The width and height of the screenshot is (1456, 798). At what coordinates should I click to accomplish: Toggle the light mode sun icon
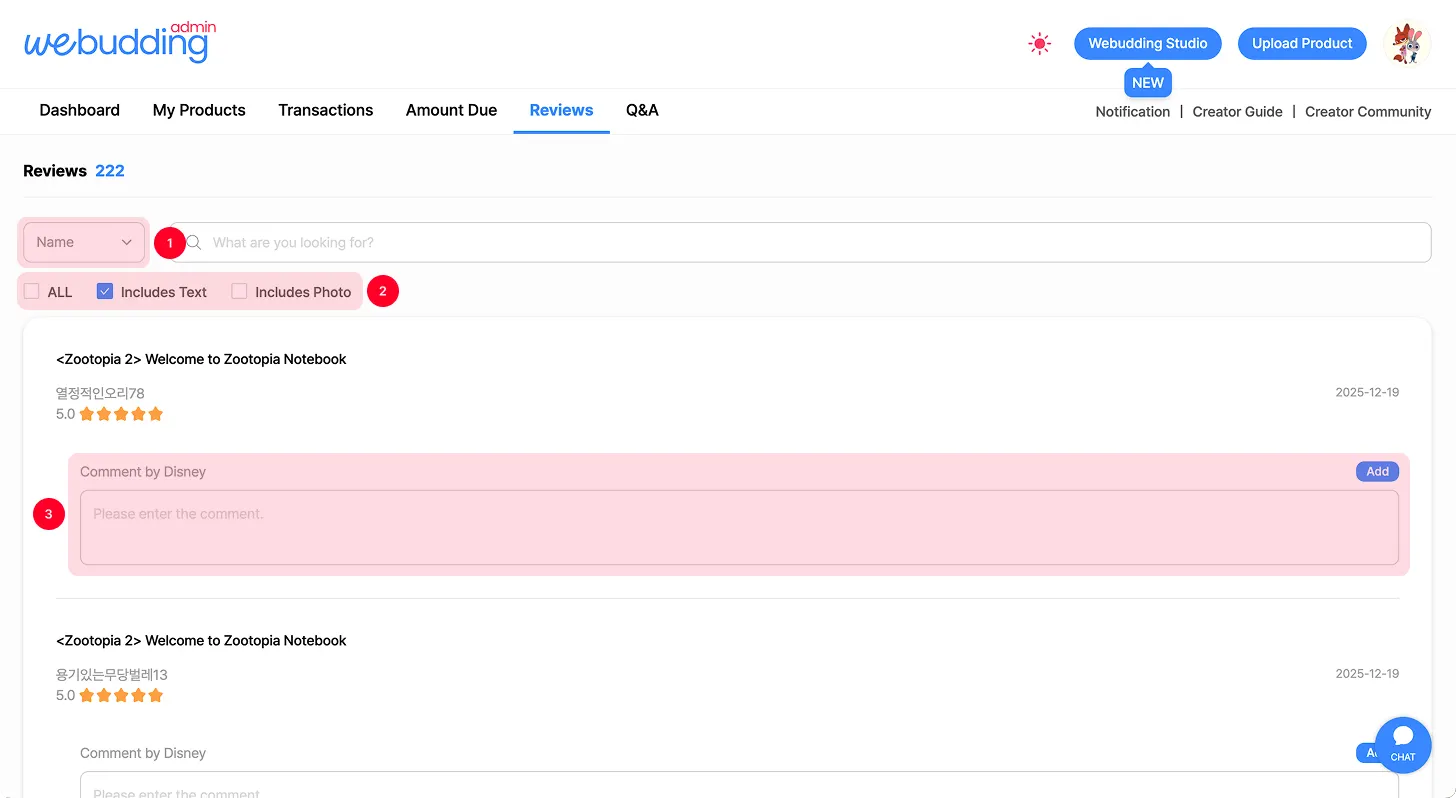[x=1040, y=44]
